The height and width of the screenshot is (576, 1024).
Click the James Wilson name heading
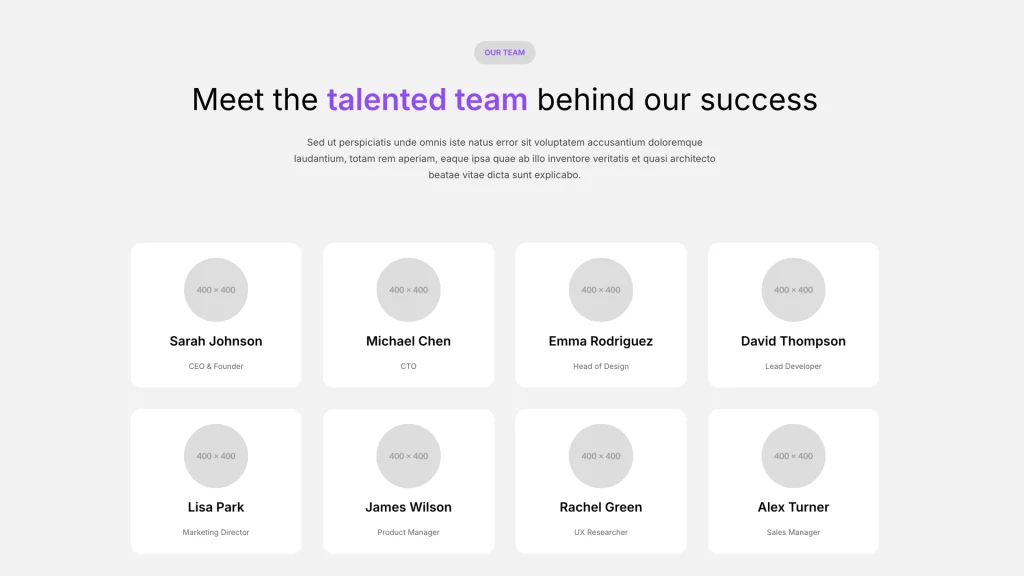tap(408, 507)
